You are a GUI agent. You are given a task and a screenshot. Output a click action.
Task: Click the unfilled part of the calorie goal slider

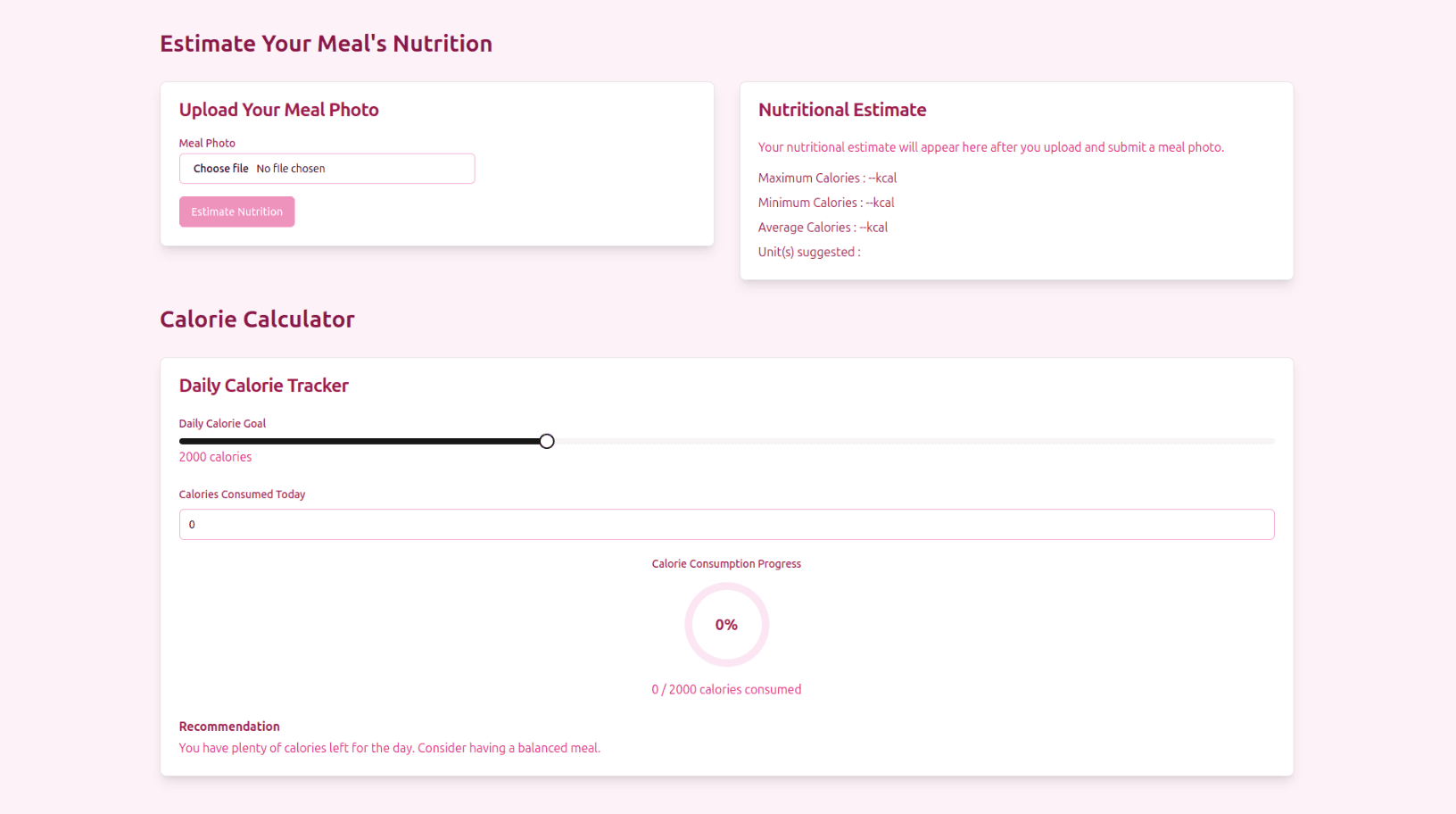[x=910, y=442]
